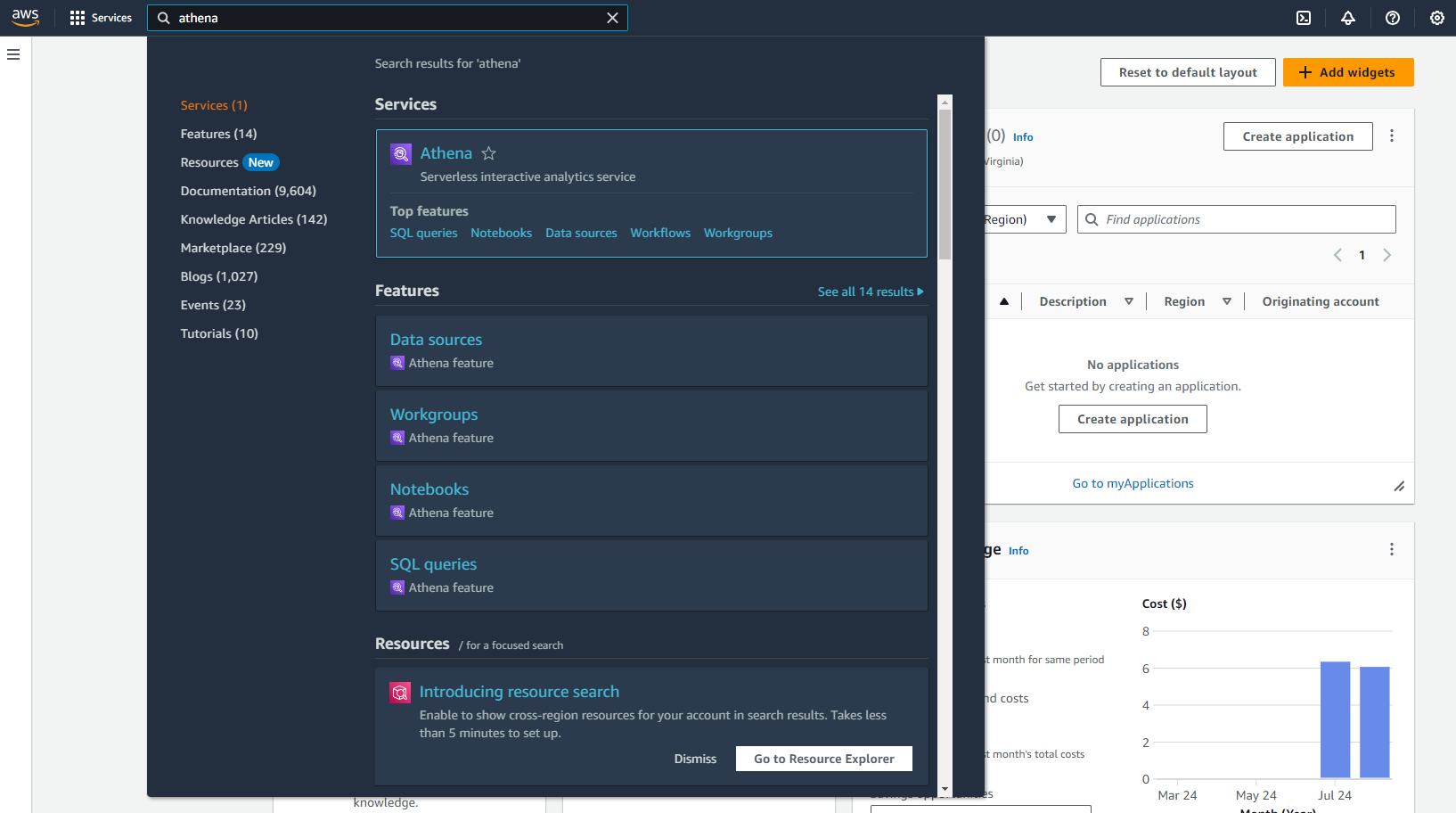Open the hamburger navigation menu
This screenshot has width=1456, height=813.
13,54
